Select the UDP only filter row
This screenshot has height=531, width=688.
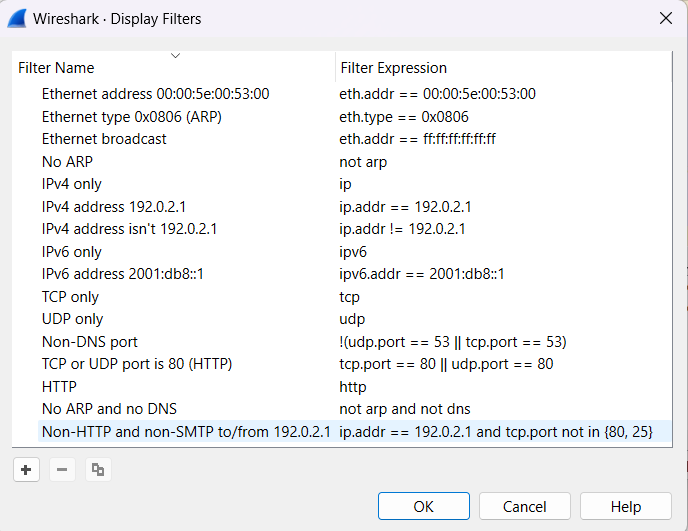click(72, 319)
